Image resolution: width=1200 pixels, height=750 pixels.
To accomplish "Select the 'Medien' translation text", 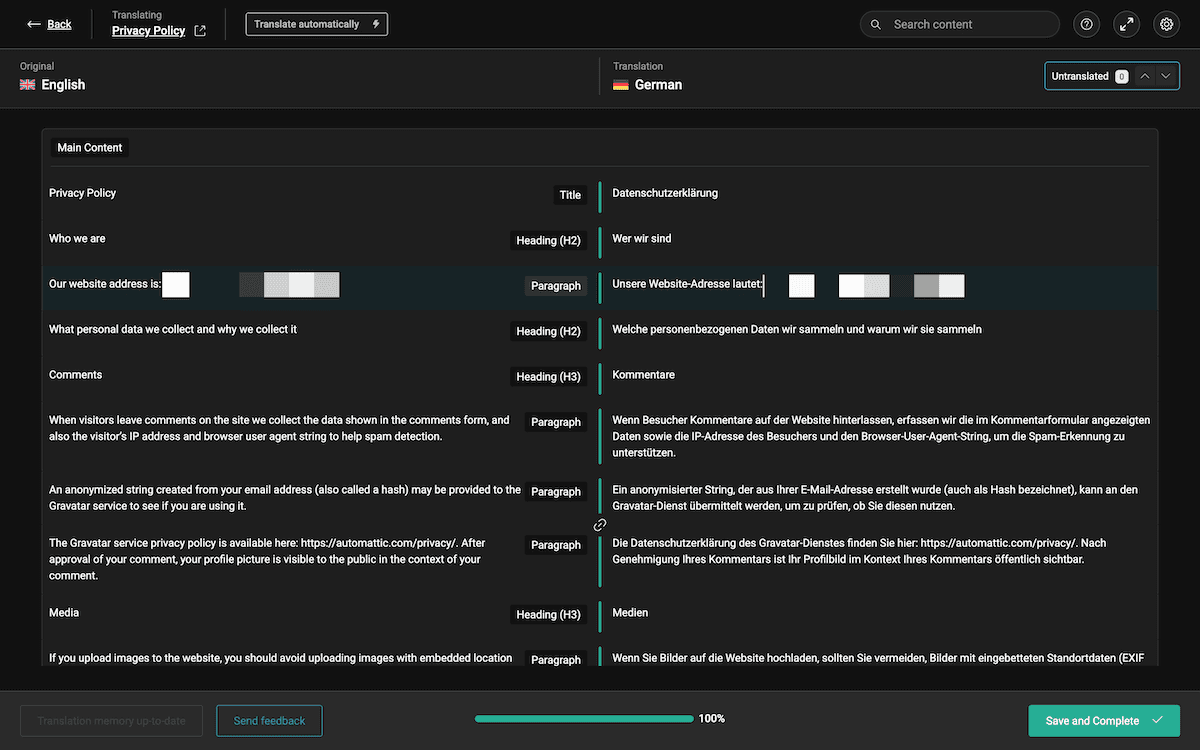I will point(631,613).
